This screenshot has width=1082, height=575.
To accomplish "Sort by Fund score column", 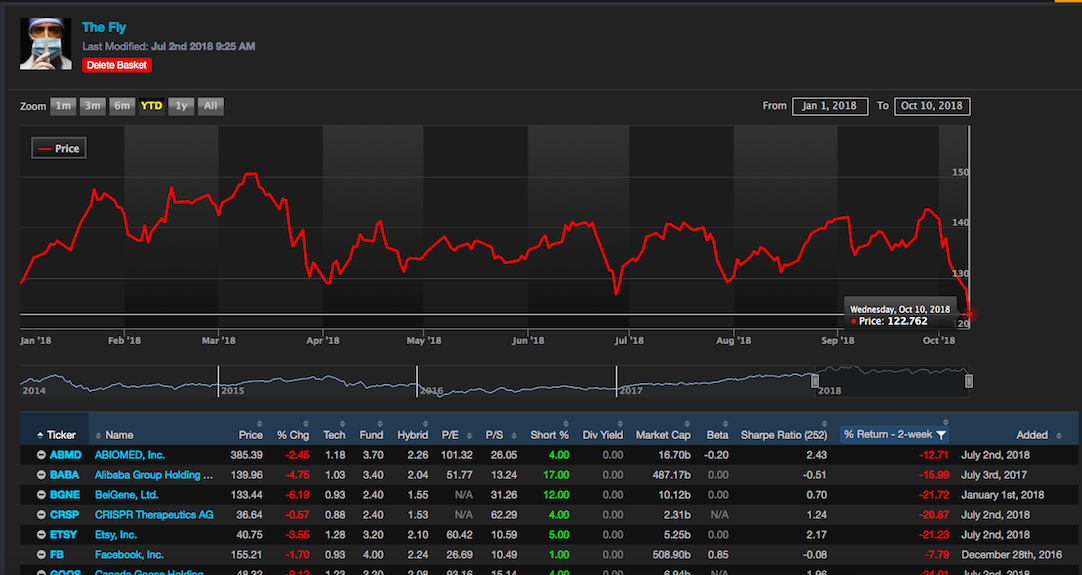I will point(371,435).
